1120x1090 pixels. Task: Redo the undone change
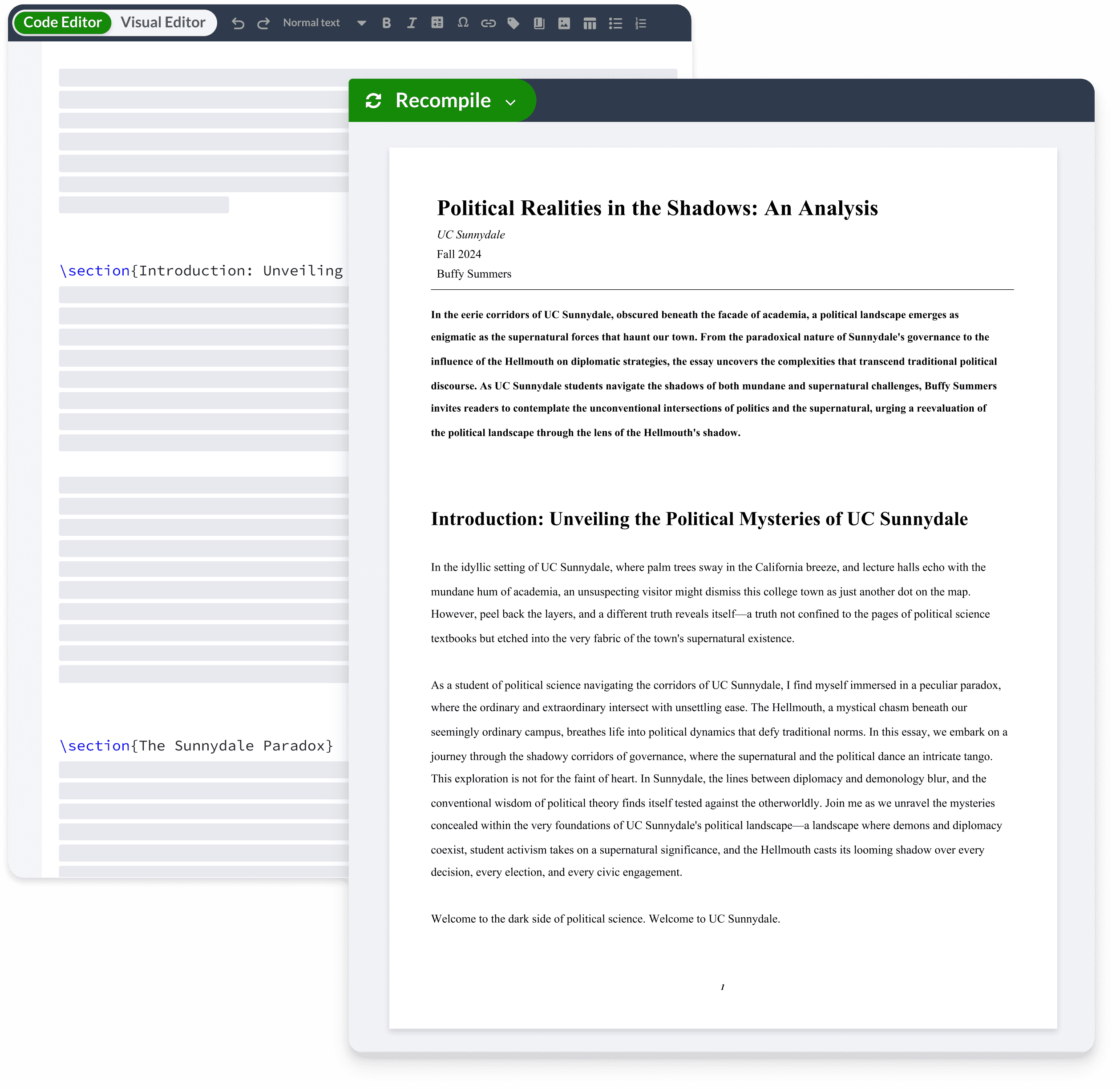(263, 23)
